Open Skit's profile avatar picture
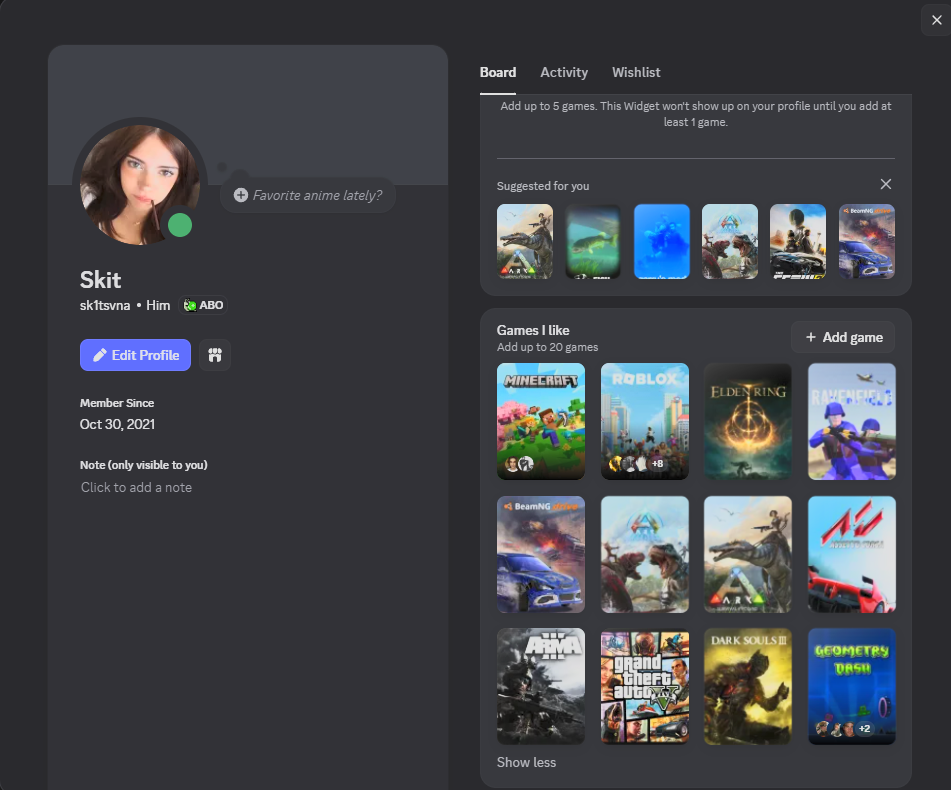The height and width of the screenshot is (790, 951). pyautogui.click(x=139, y=184)
